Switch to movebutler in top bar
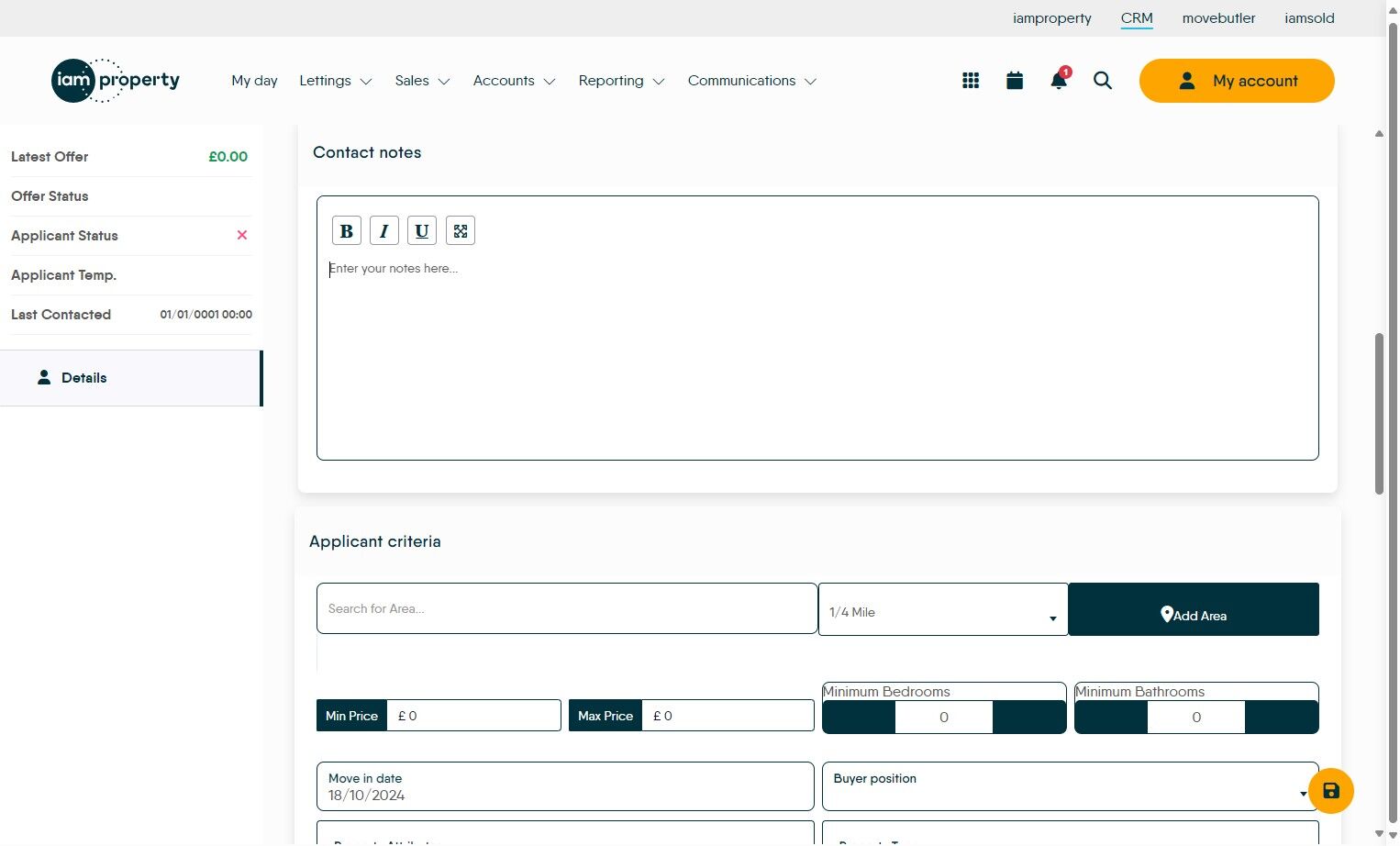This screenshot has height=846, width=1400. point(1218,18)
